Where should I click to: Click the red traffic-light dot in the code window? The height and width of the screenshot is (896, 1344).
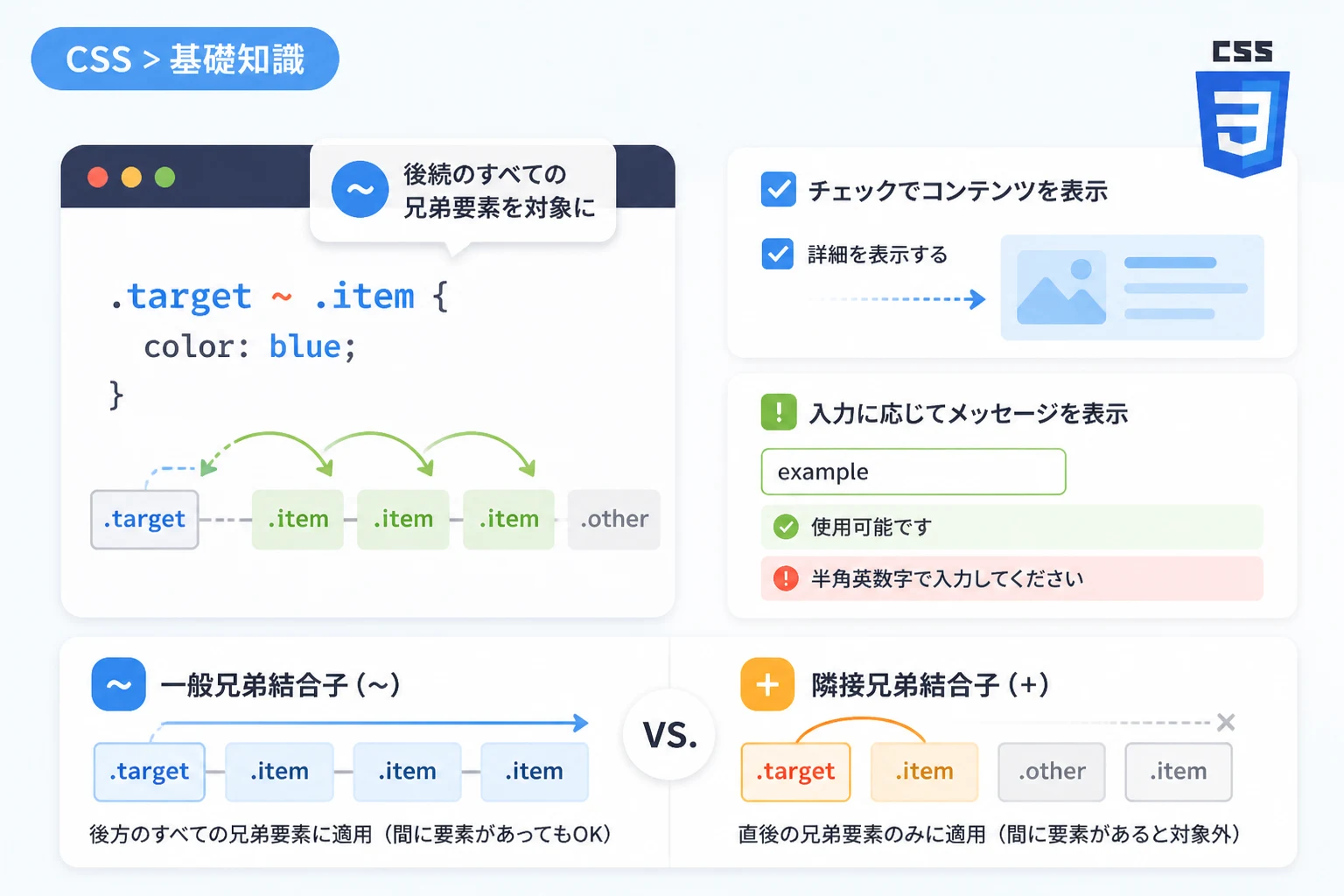(x=98, y=178)
